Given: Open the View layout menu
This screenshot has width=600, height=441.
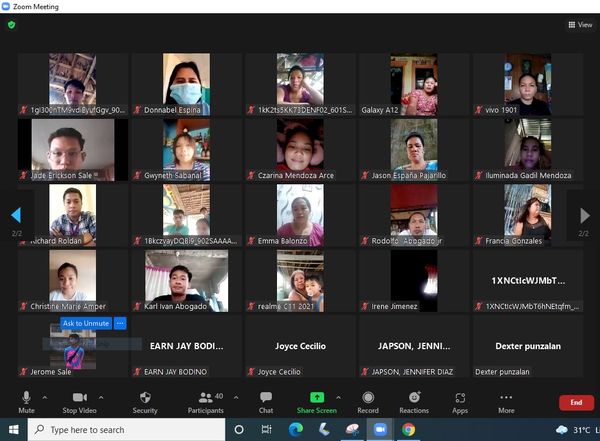Looking at the screenshot, I should coord(579,25).
